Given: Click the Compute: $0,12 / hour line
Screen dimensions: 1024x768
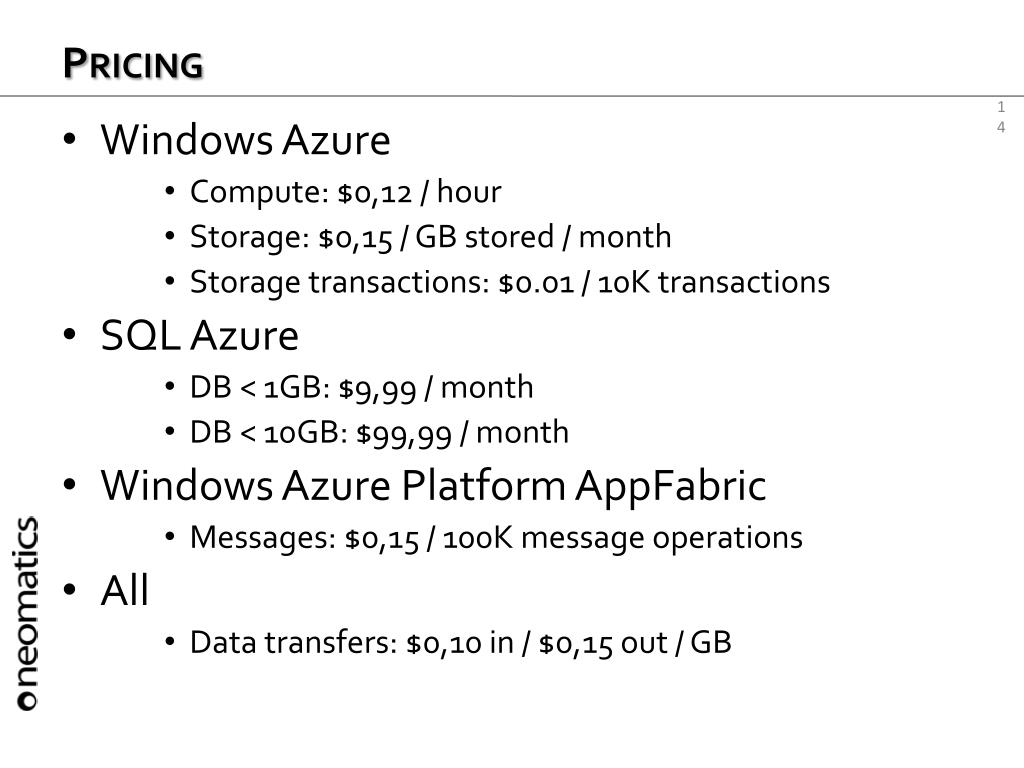Looking at the screenshot, I should click(345, 193).
